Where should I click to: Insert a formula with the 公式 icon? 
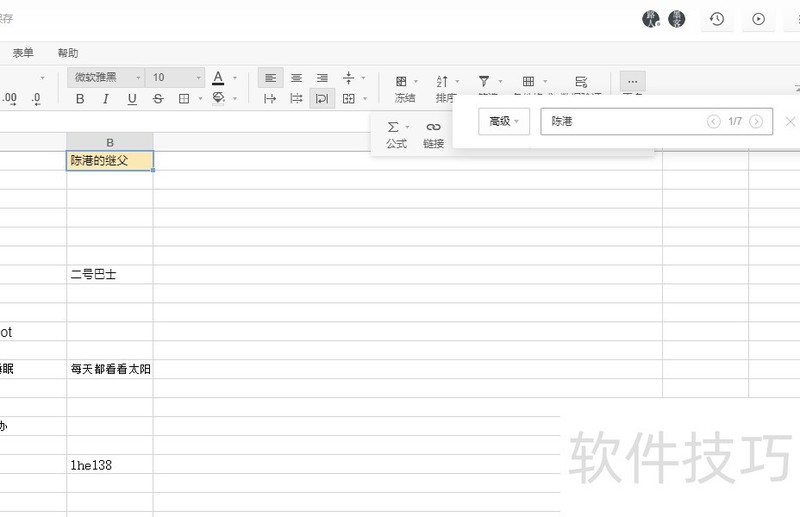pyautogui.click(x=393, y=127)
